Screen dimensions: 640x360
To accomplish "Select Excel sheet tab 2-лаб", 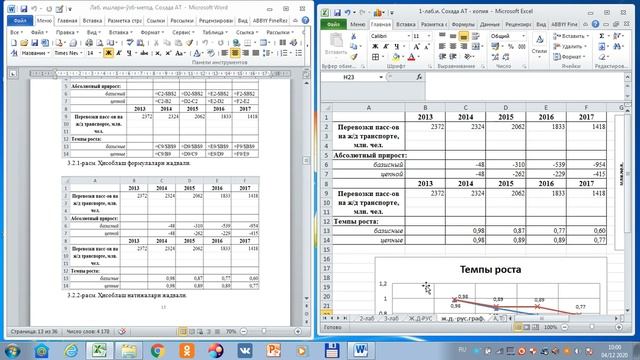I will coord(367,318).
